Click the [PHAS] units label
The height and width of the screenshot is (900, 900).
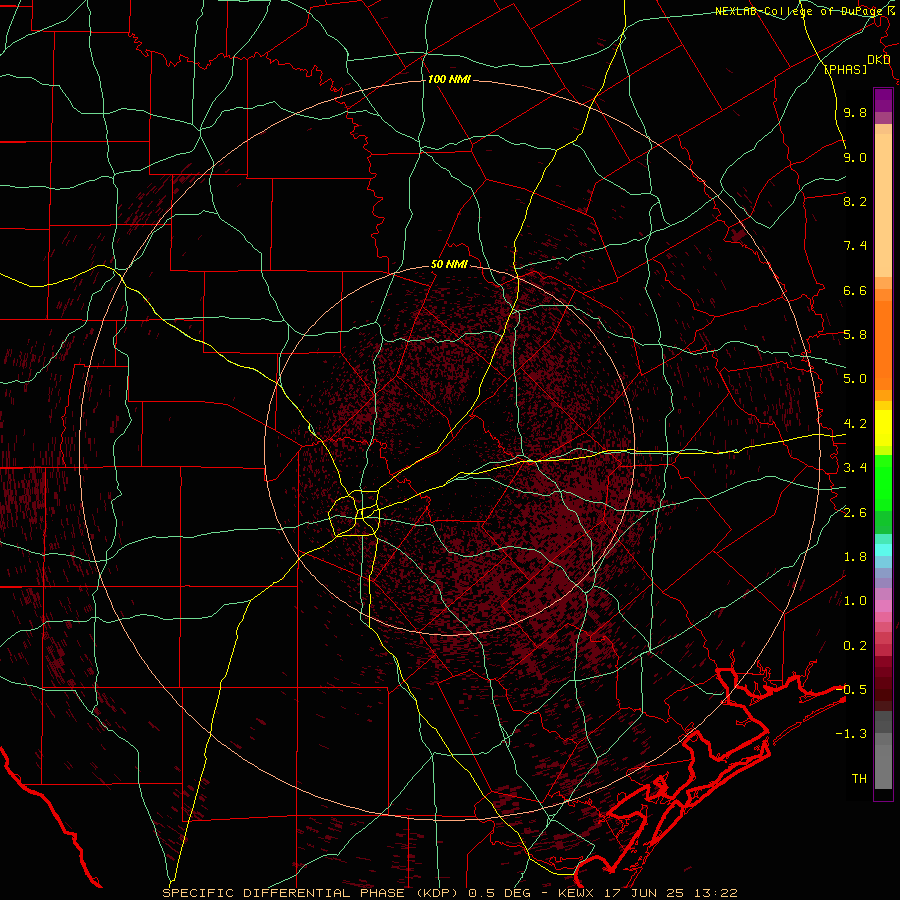845,69
